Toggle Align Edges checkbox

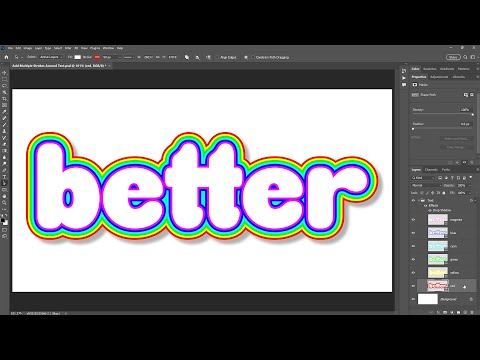click(x=217, y=57)
